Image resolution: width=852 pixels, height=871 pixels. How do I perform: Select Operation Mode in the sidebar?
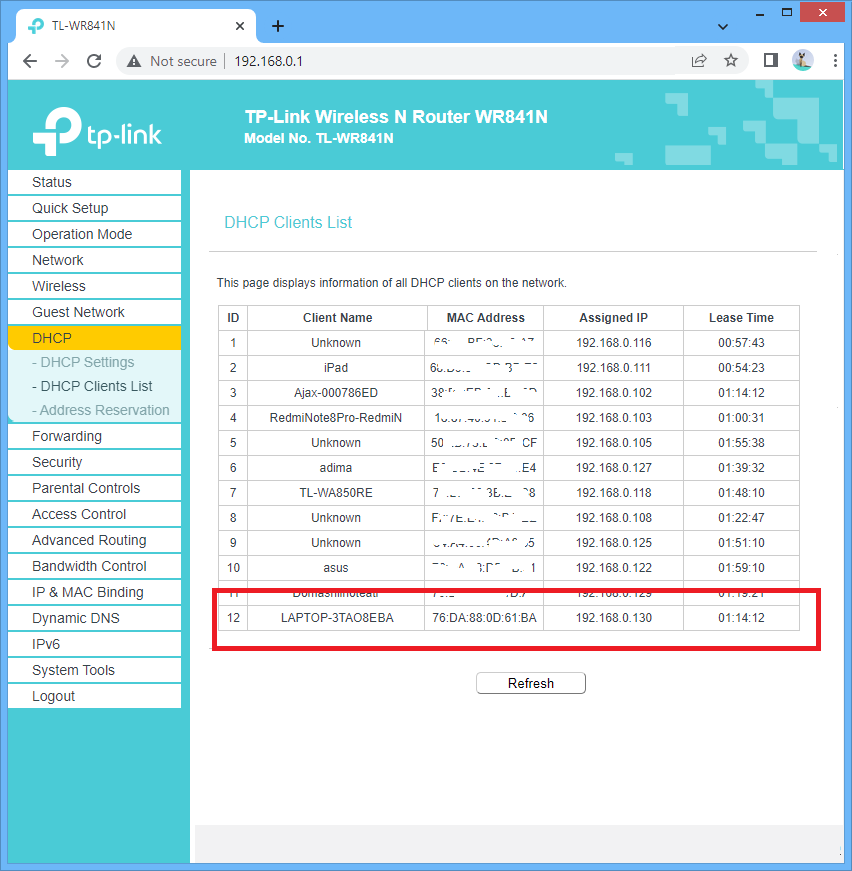[x=94, y=234]
